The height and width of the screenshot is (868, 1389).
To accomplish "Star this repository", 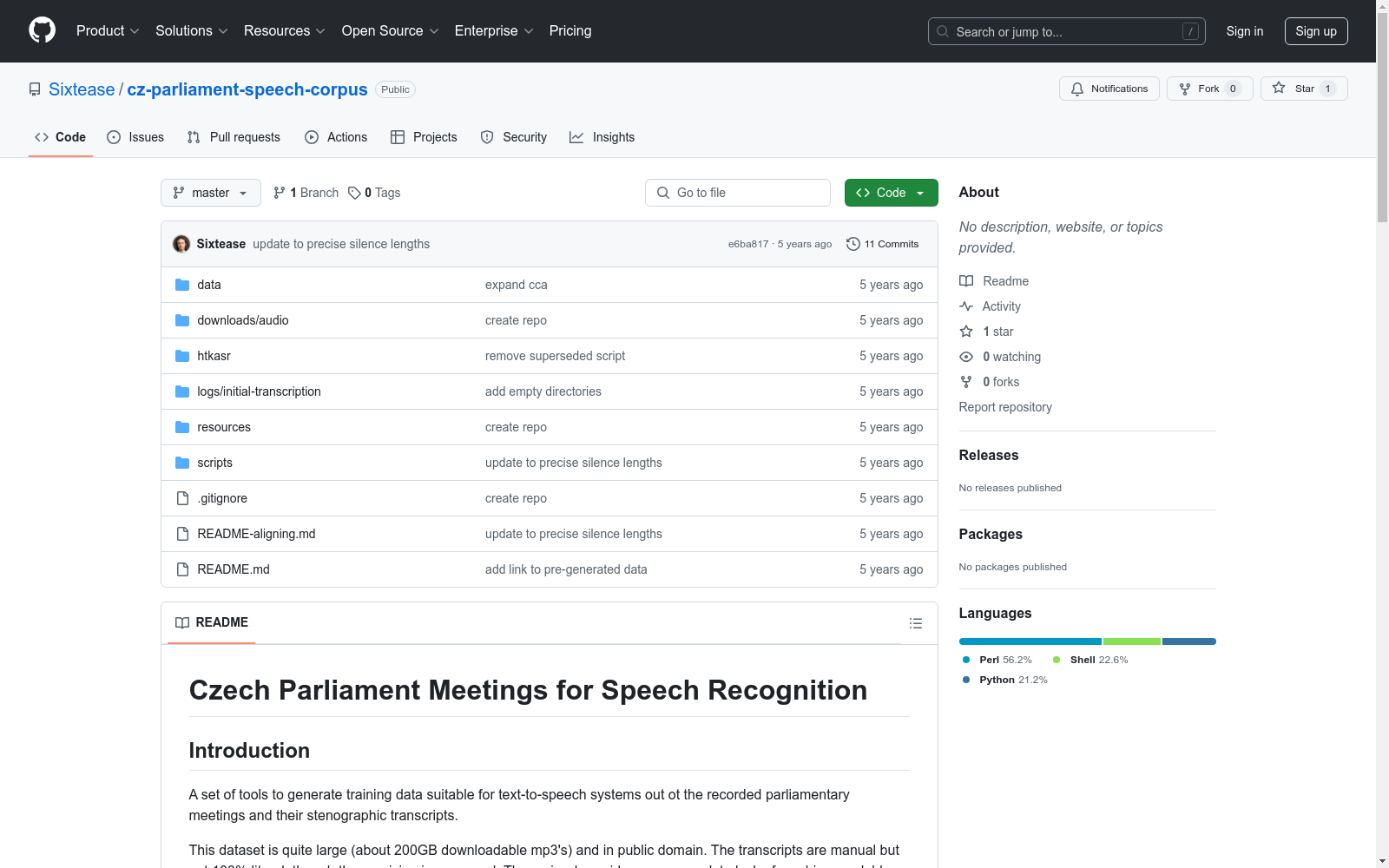I will pyautogui.click(x=1304, y=89).
